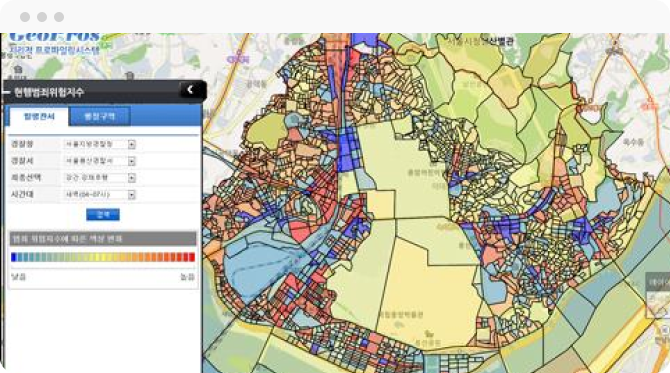This screenshot has width=670, height=373.
Task: Click the GeoPros logo
Action: pos(54,43)
